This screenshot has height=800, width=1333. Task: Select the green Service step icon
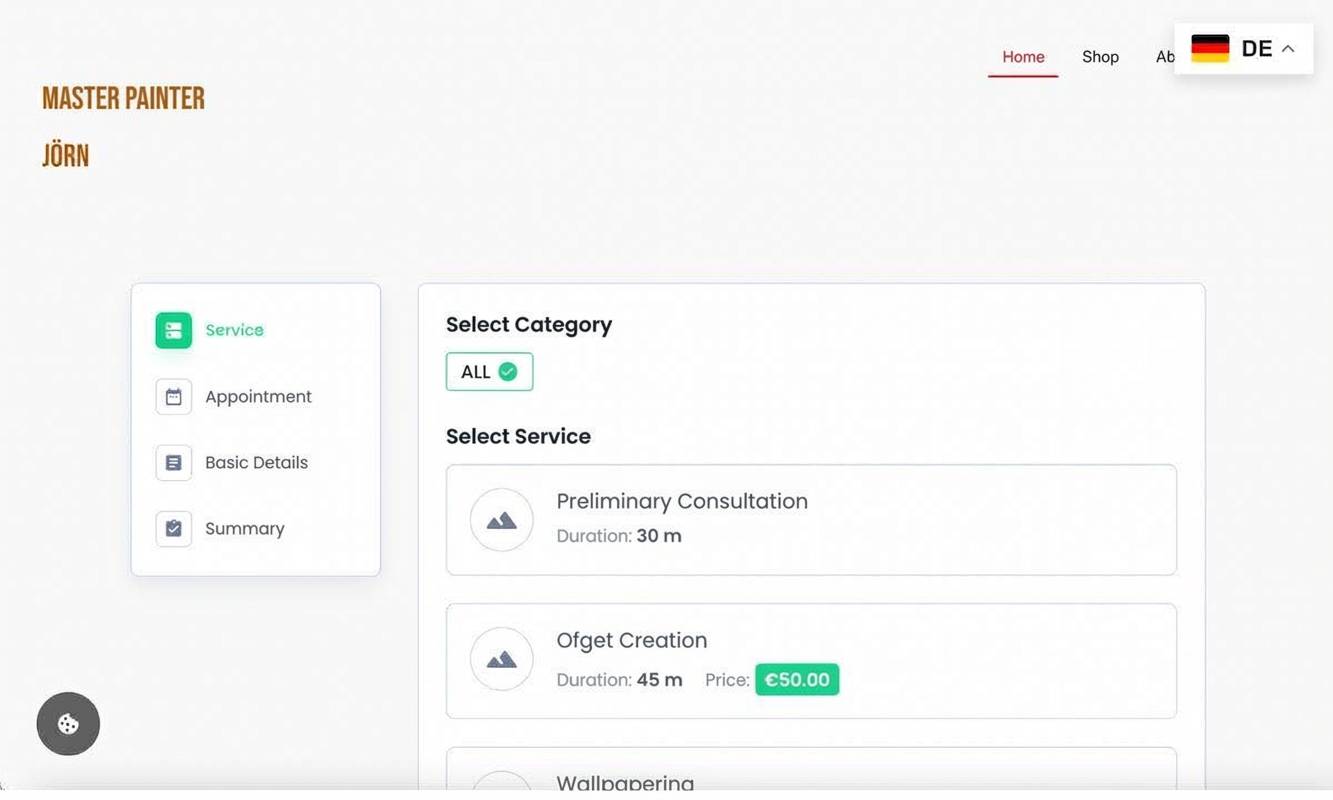(172, 328)
